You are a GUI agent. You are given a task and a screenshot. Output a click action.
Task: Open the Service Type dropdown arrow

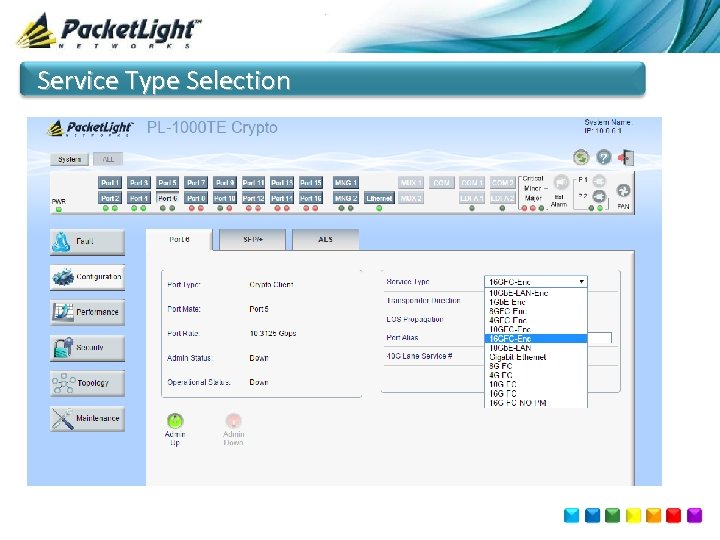(x=581, y=281)
